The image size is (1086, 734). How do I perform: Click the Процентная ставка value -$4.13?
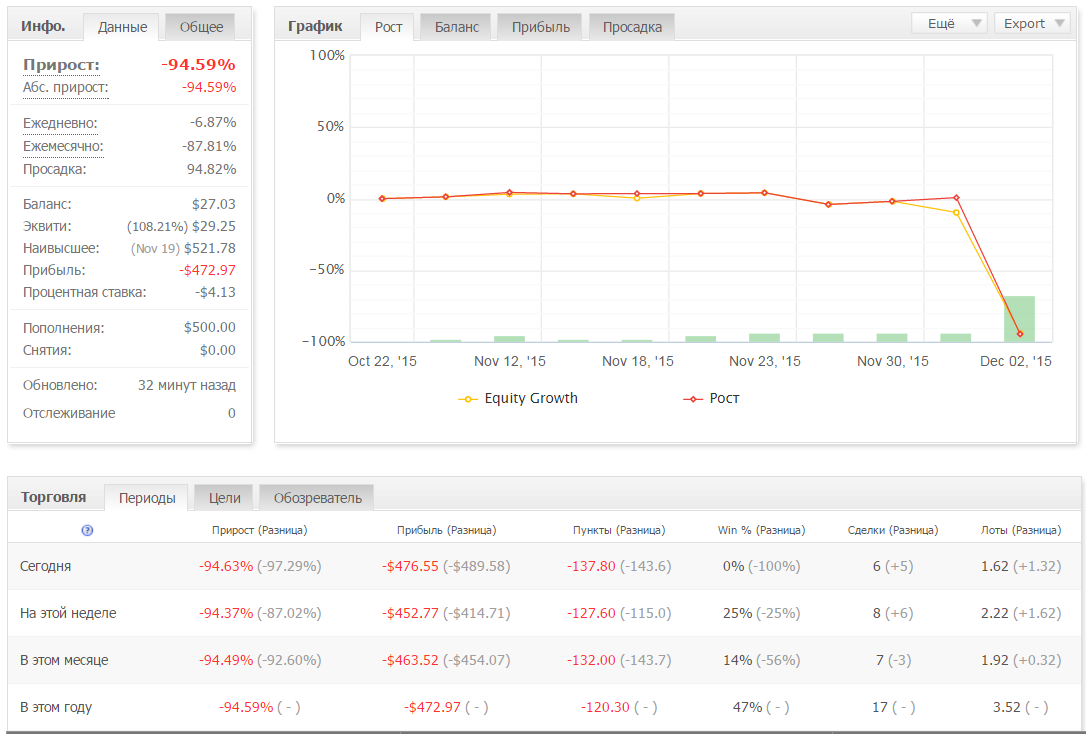(x=215, y=292)
